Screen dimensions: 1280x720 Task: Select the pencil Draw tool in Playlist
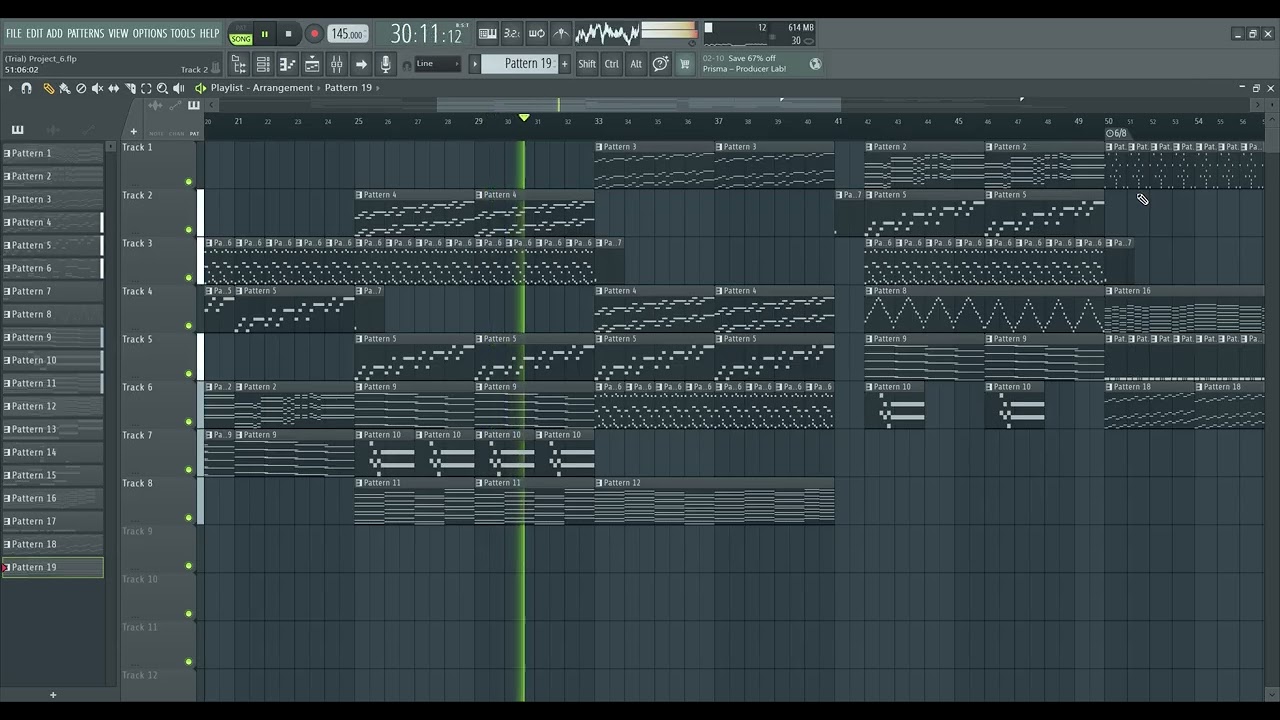48,88
